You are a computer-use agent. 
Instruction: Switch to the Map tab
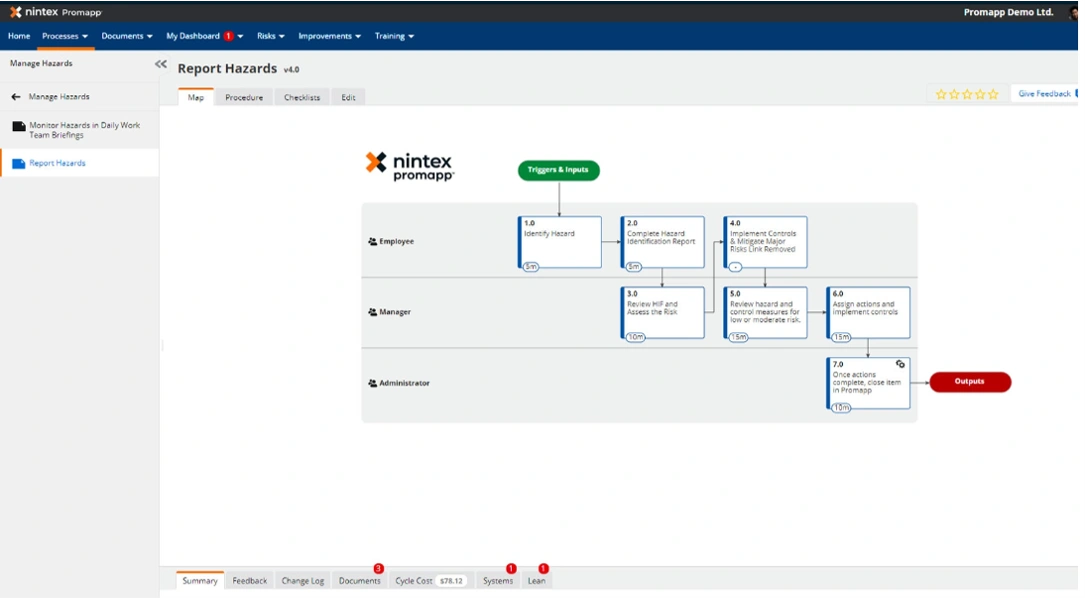pyautogui.click(x=196, y=98)
